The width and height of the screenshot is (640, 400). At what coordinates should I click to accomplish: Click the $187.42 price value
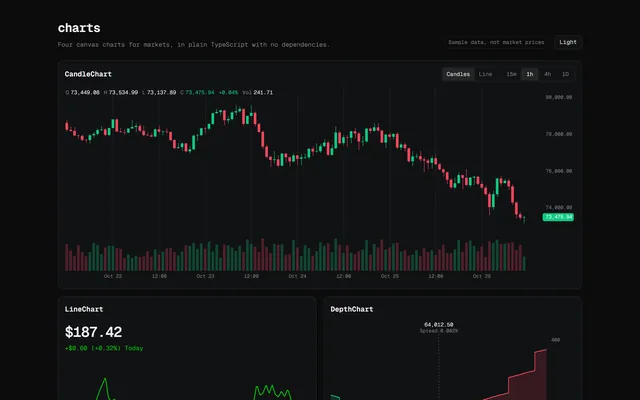(x=93, y=332)
